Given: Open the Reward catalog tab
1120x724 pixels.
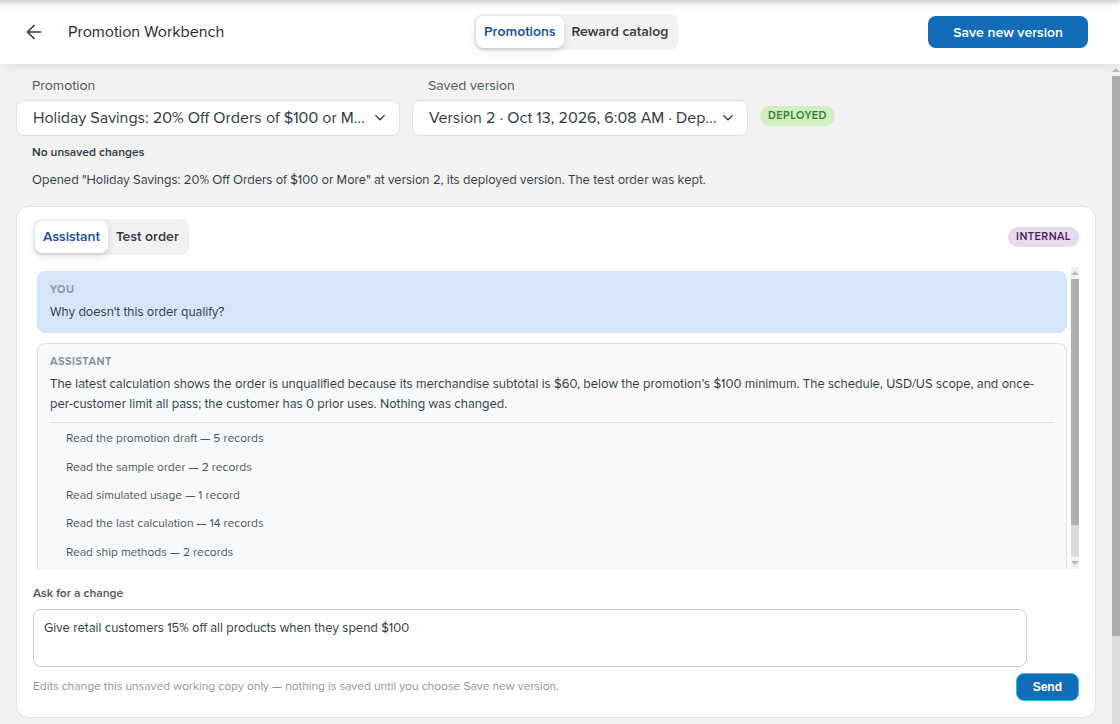Looking at the screenshot, I should (619, 32).
